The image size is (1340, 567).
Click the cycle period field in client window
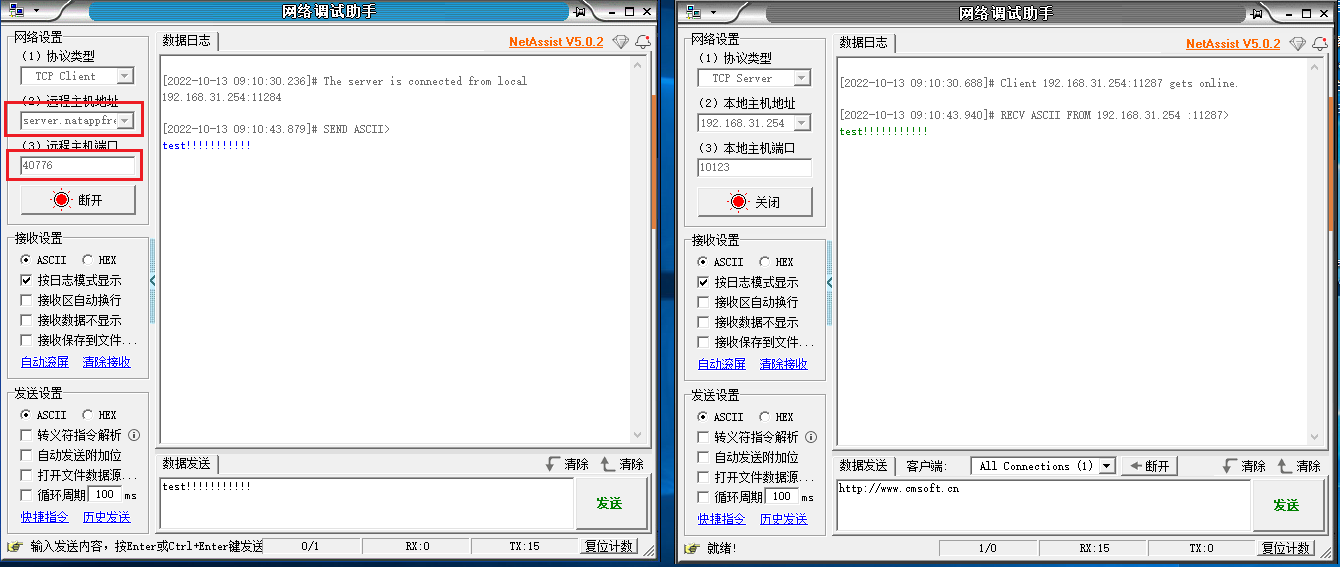105,495
